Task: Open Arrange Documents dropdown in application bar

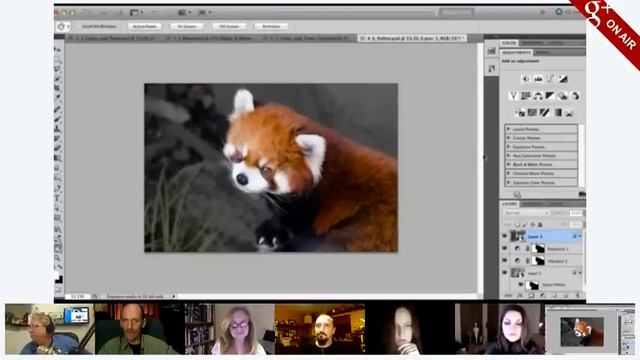Action: tap(183, 13)
